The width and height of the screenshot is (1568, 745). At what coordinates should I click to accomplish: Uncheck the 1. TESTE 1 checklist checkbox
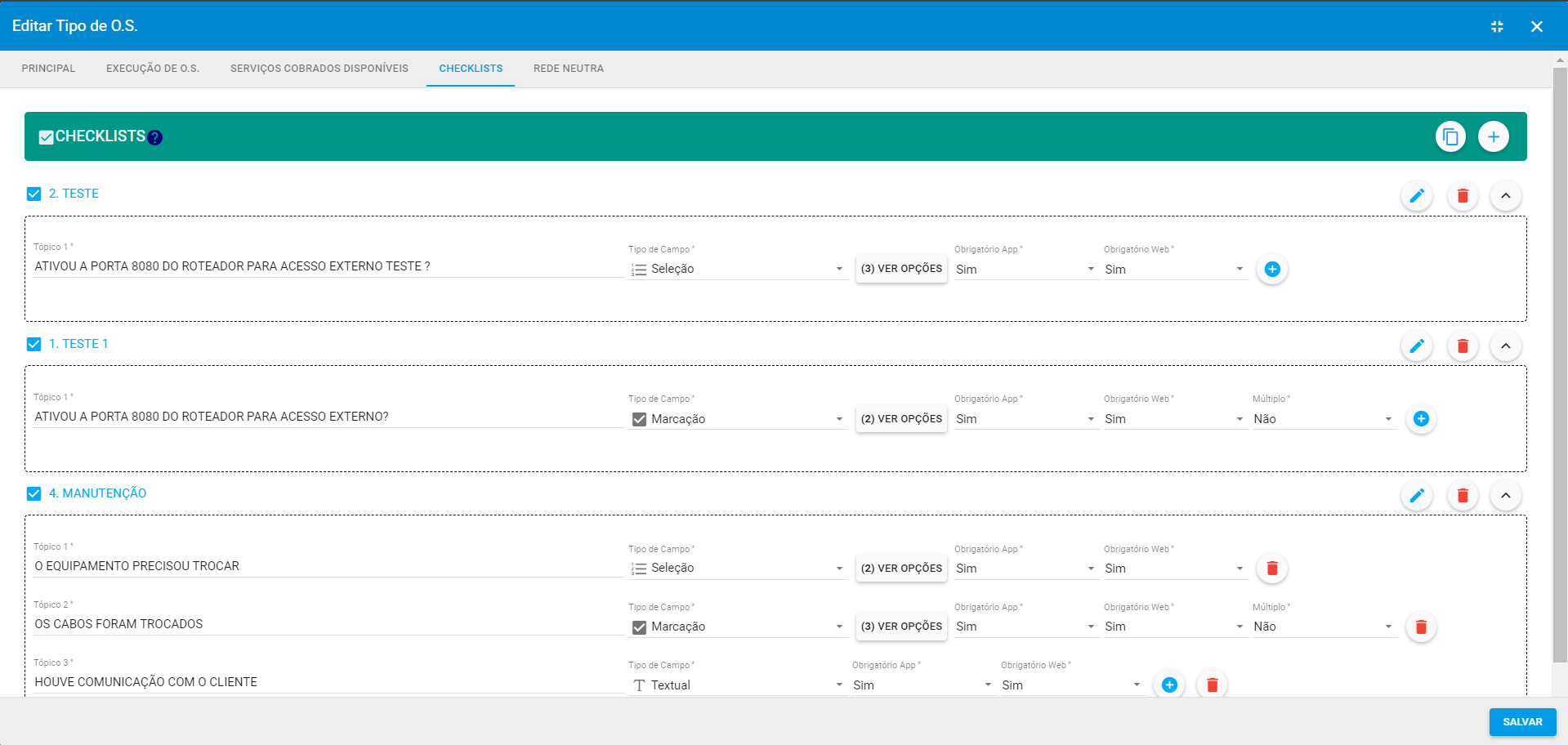coord(34,344)
